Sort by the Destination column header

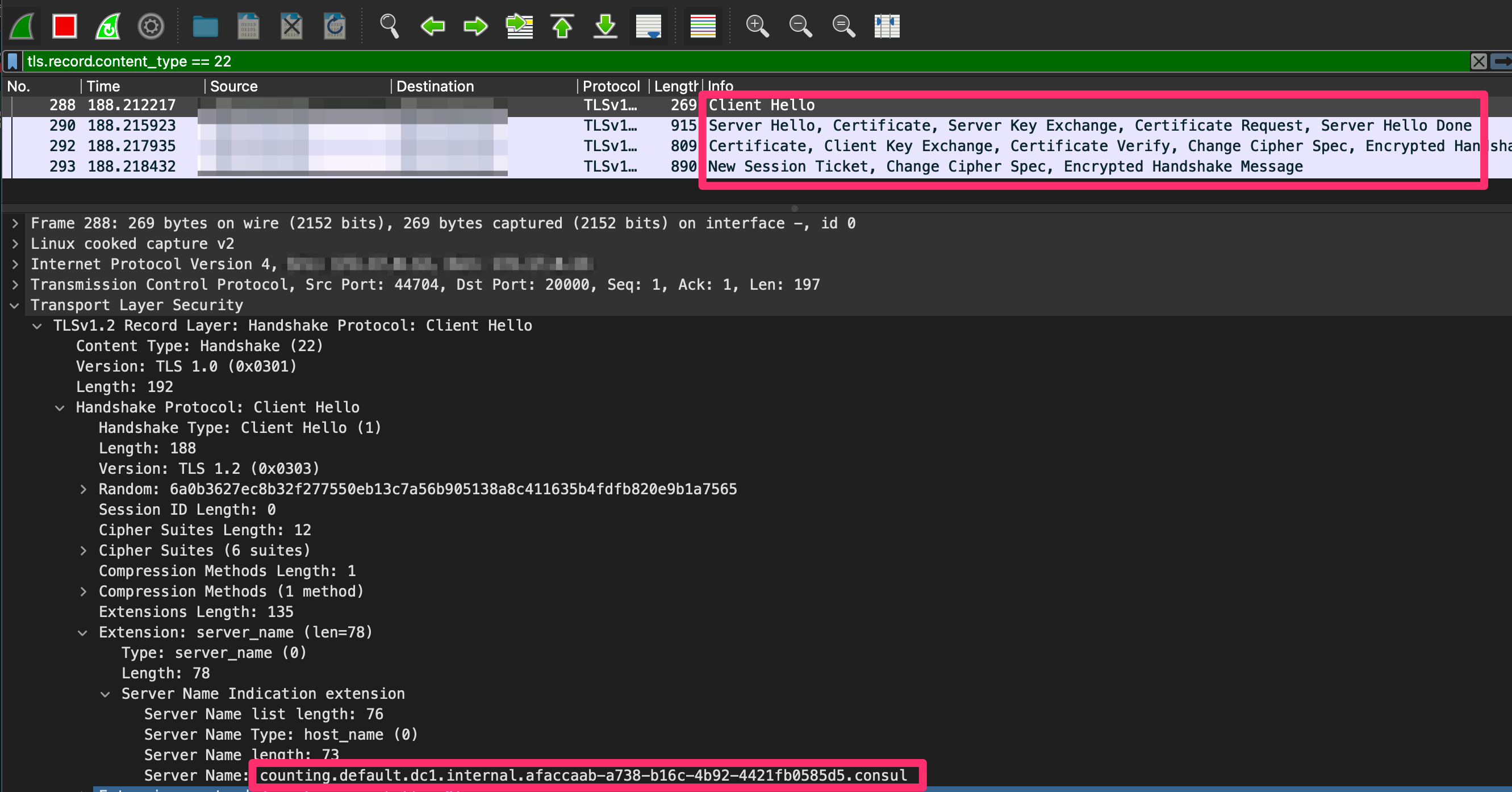pos(435,86)
